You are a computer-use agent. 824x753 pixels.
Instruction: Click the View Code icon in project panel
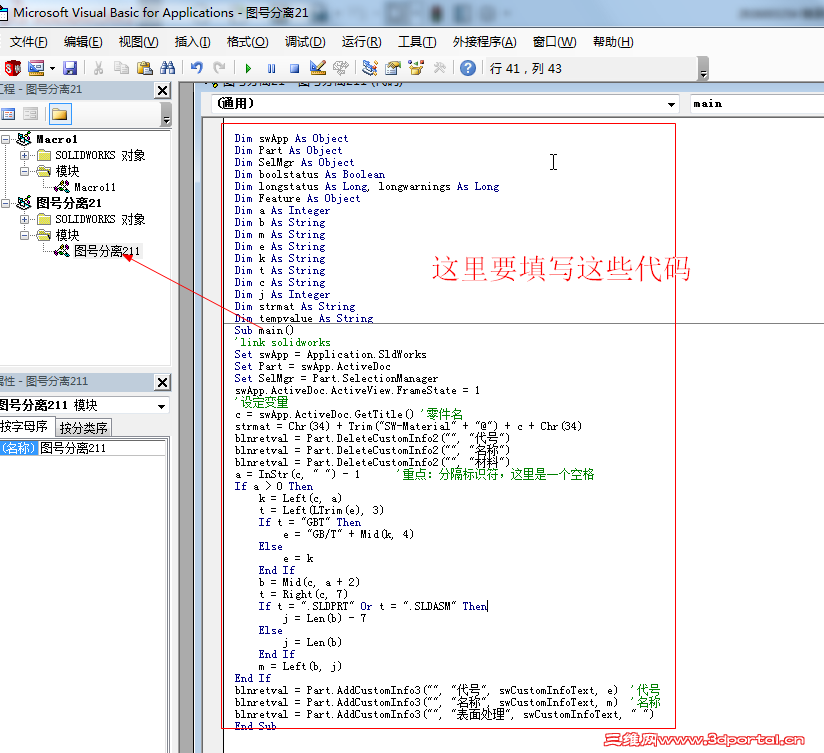coord(8,114)
